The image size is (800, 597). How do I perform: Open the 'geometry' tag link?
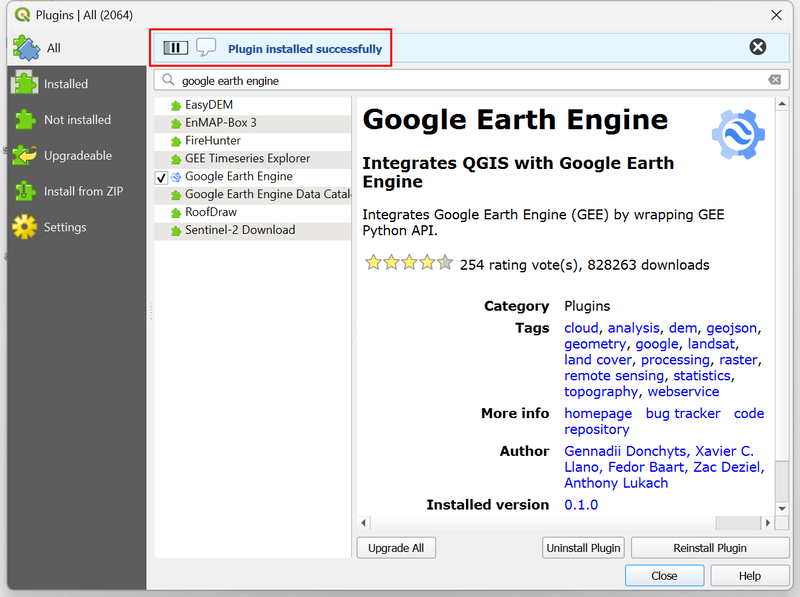pos(594,344)
